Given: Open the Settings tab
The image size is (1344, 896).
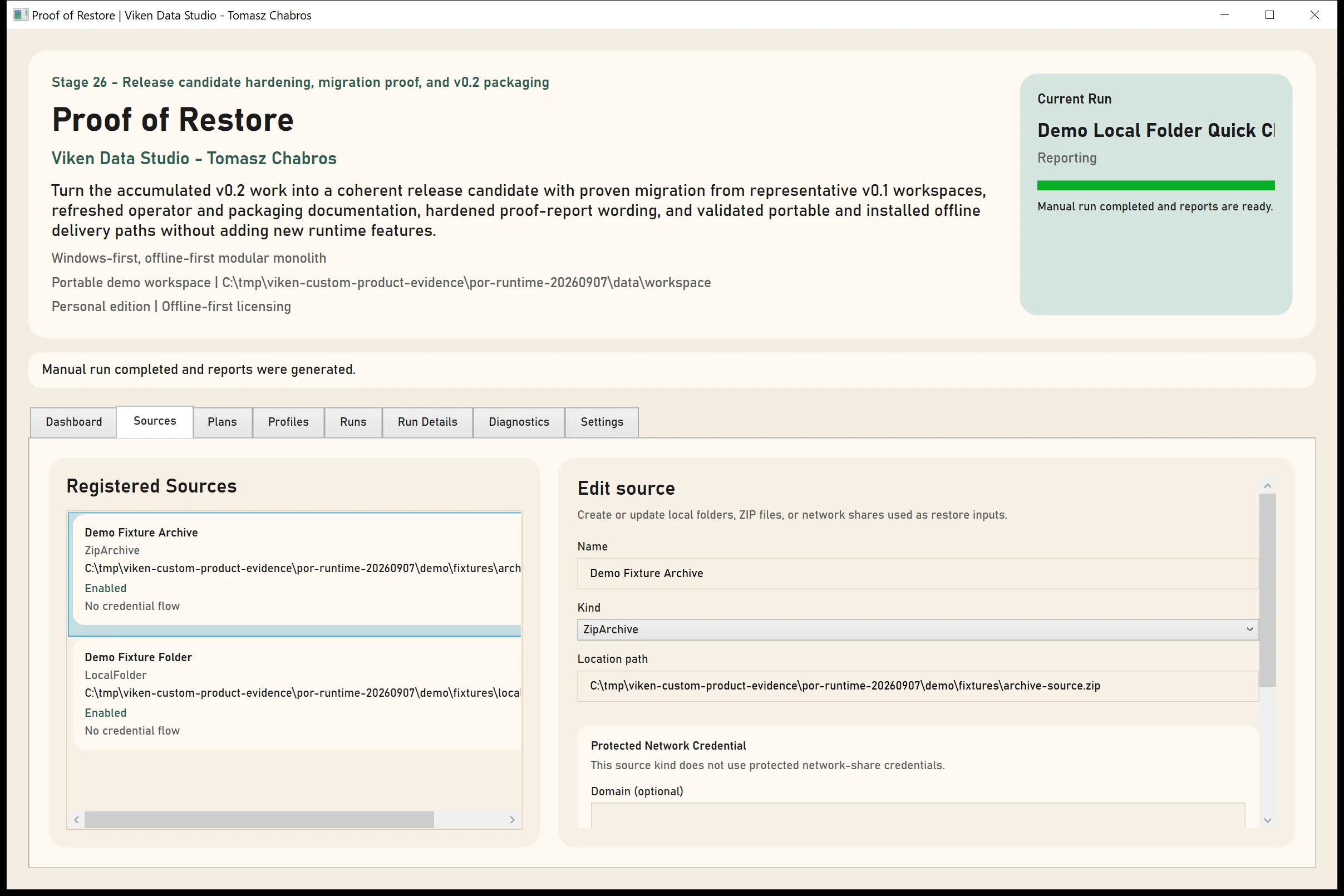Looking at the screenshot, I should point(602,422).
